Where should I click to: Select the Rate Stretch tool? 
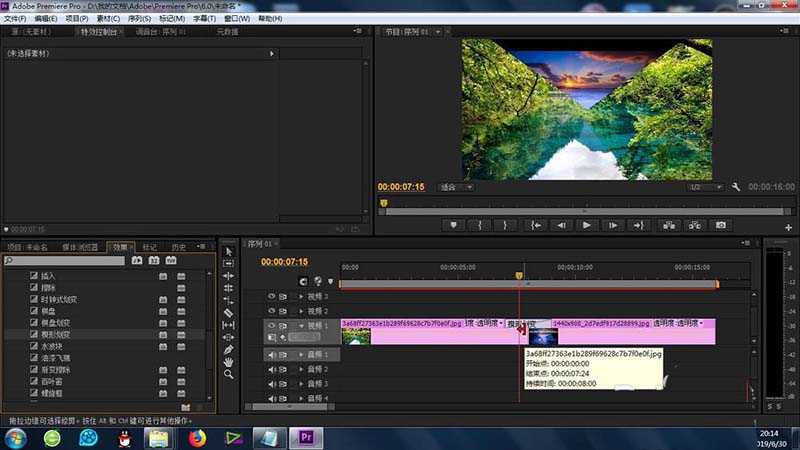229,300
